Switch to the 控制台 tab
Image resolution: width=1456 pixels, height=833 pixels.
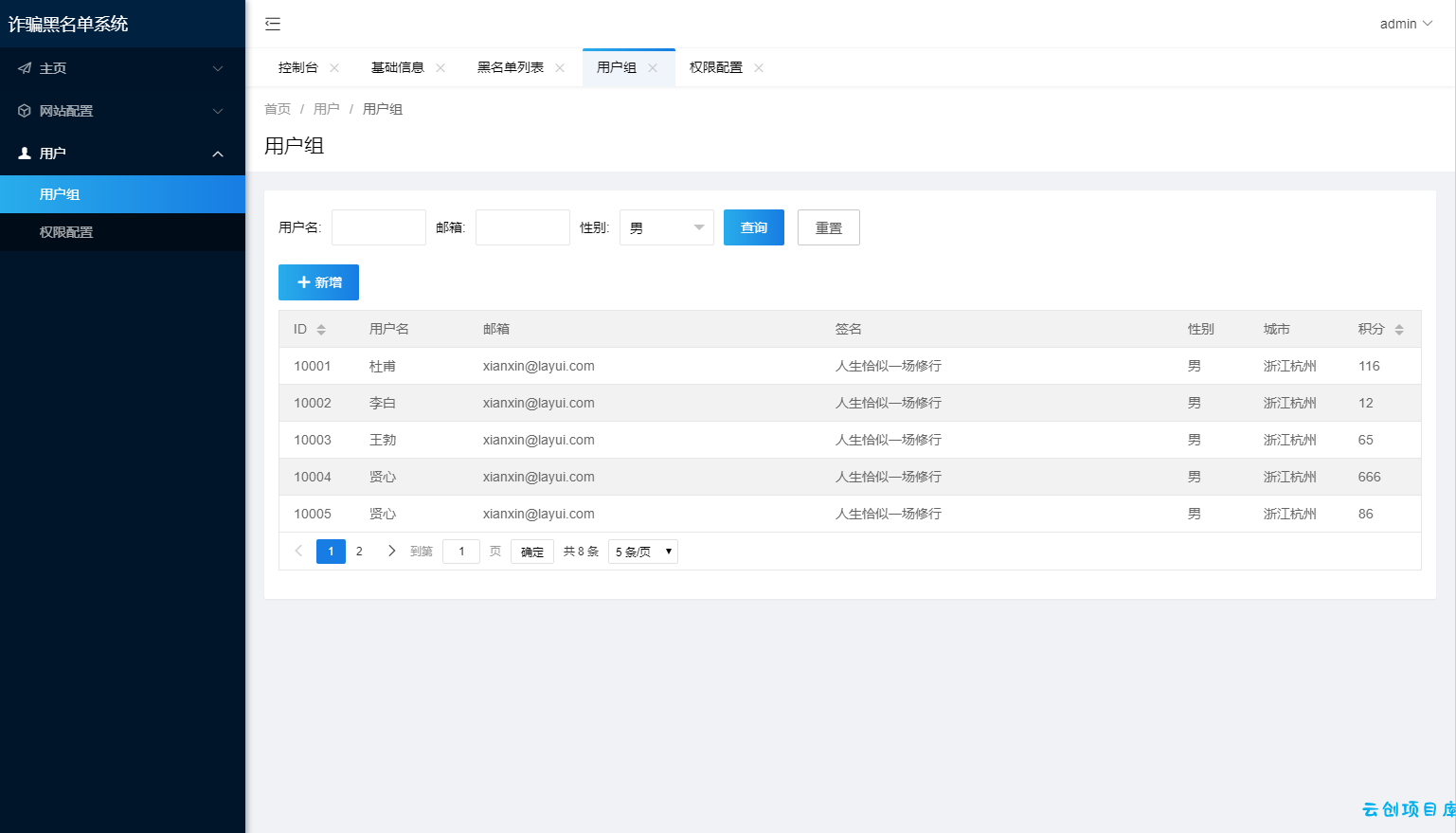pyautogui.click(x=298, y=67)
